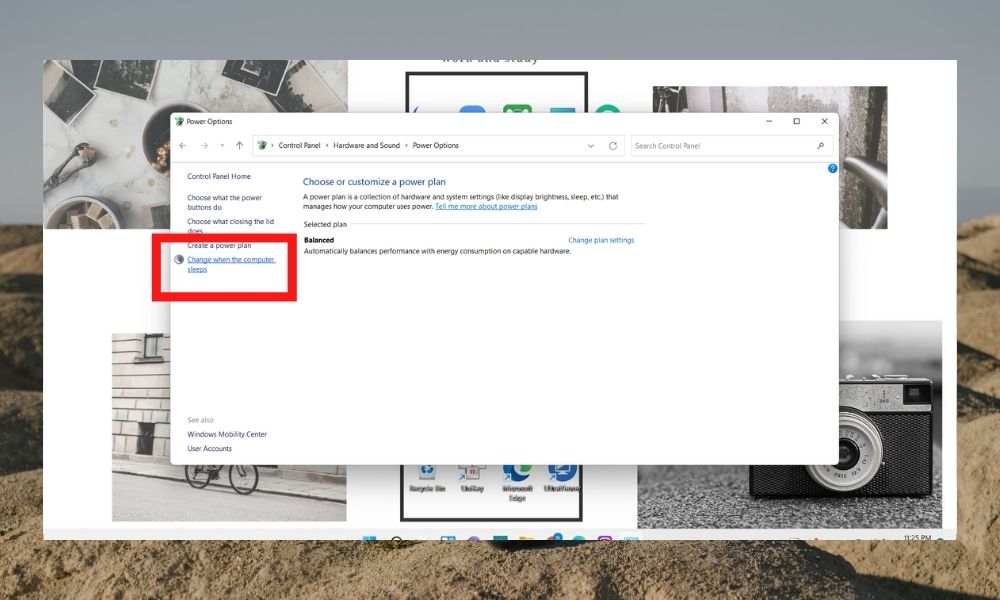Navigate back using the back arrow
Viewport: 1000px width, 600px height.
(184, 145)
